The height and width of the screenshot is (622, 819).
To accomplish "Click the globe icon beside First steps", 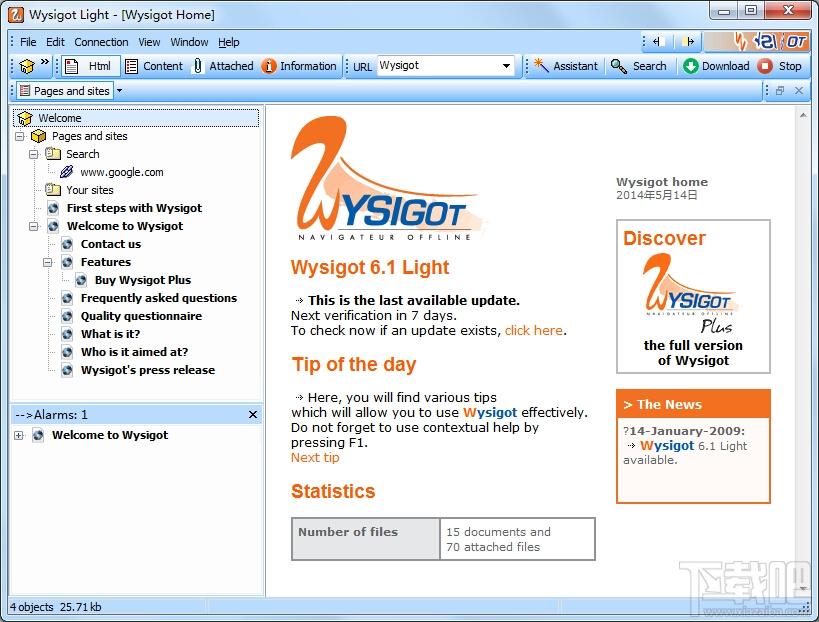I will pyautogui.click(x=53, y=208).
